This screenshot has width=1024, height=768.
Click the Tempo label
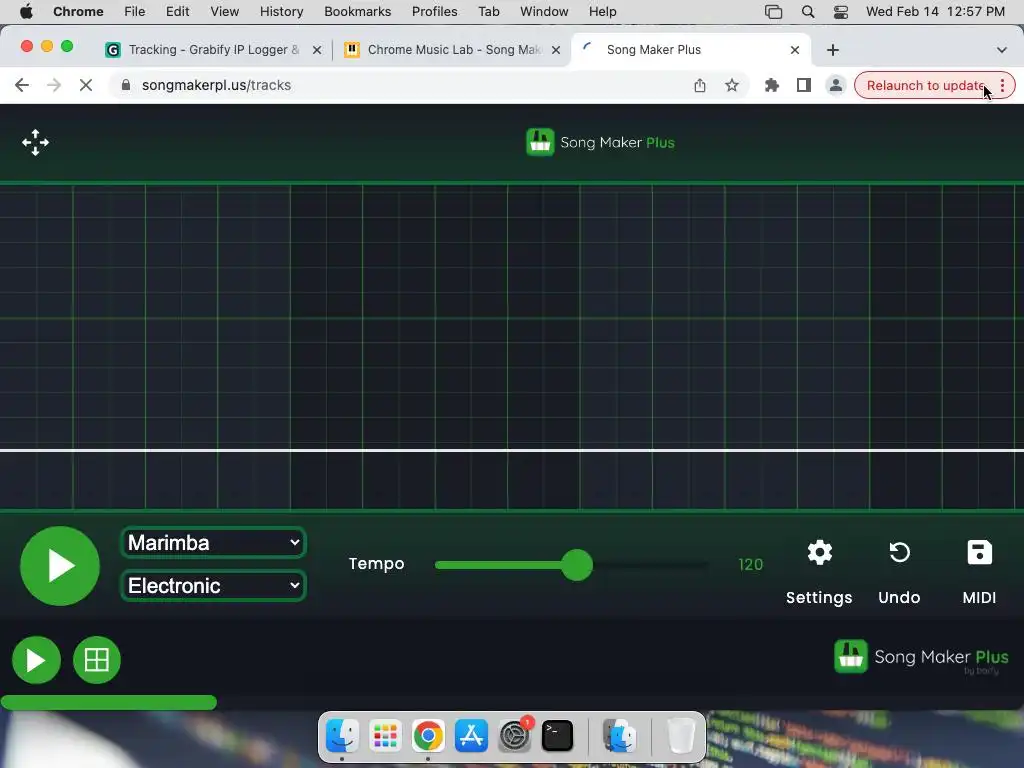pyautogui.click(x=376, y=564)
